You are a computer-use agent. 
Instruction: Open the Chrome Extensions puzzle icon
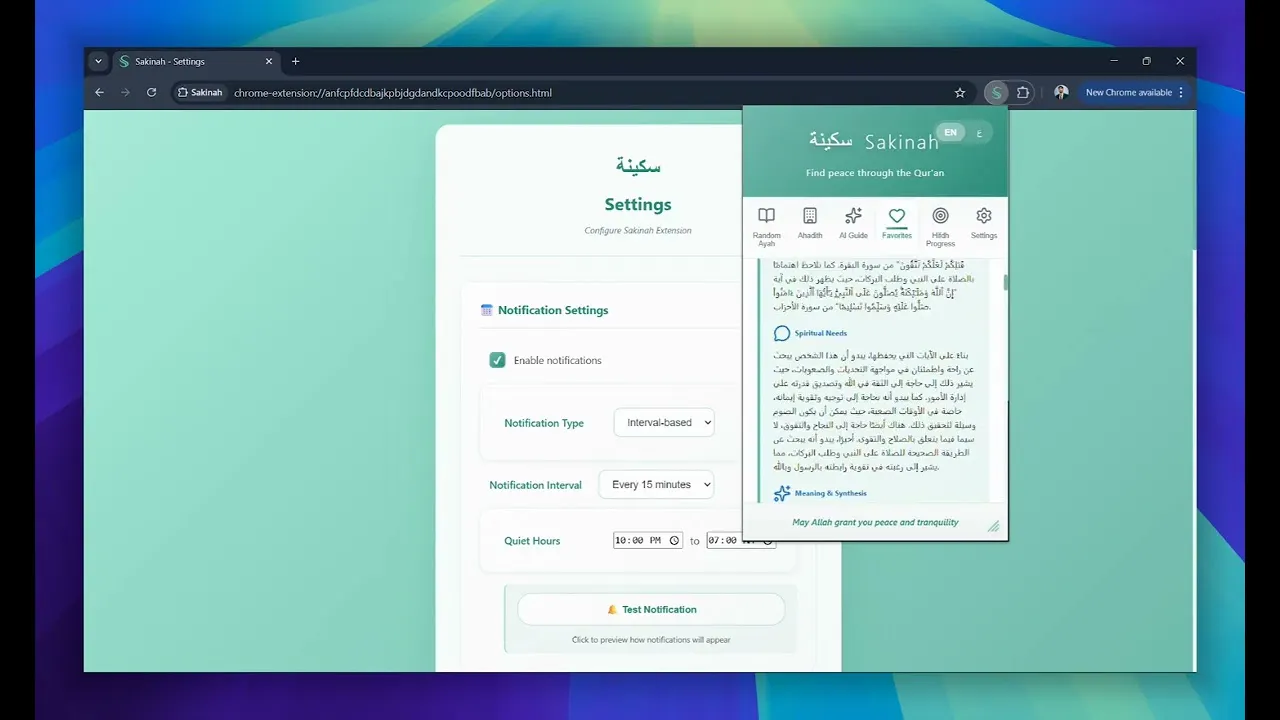pos(1023,93)
